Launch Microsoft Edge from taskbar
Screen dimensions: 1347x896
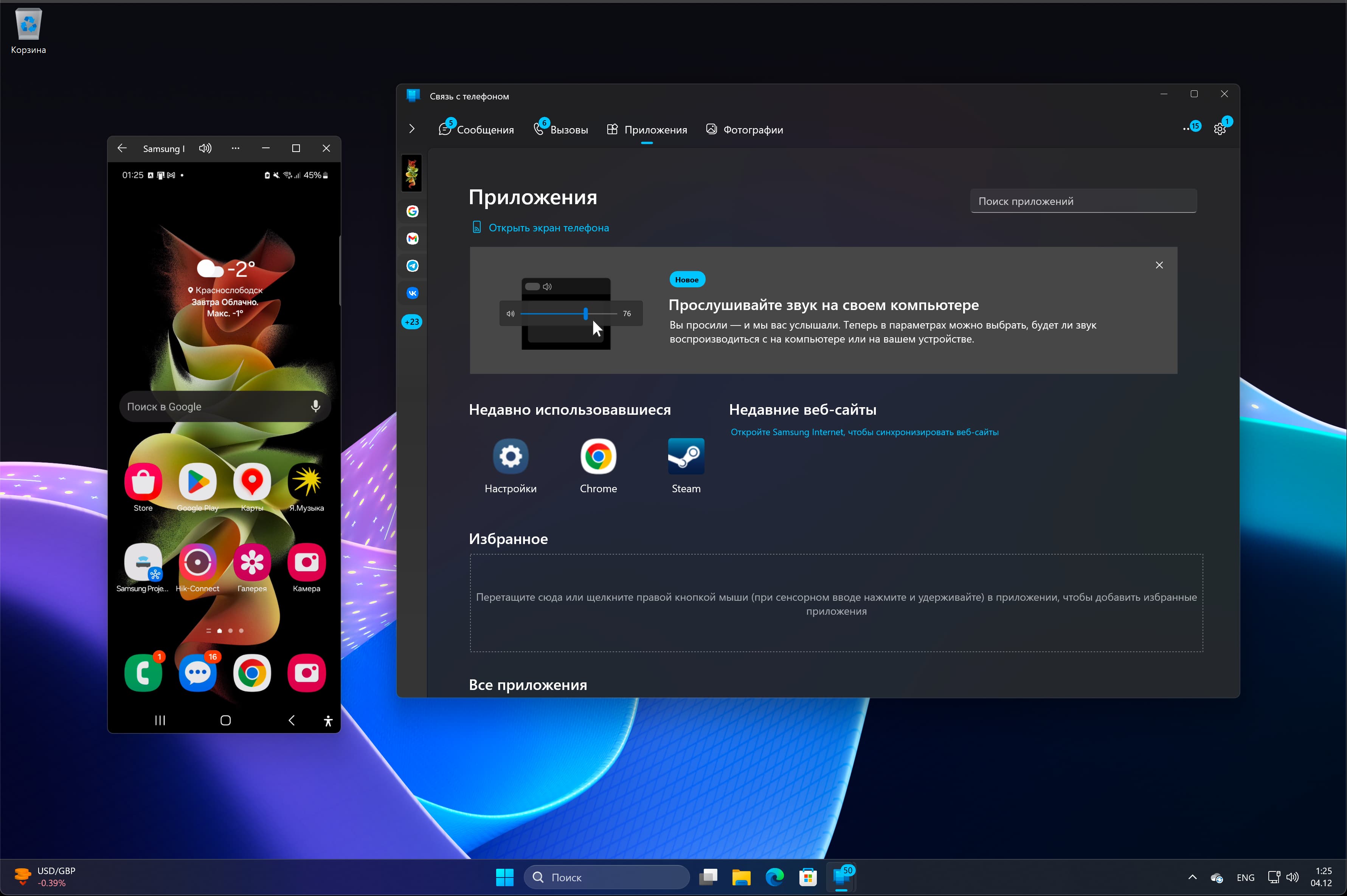(774, 877)
